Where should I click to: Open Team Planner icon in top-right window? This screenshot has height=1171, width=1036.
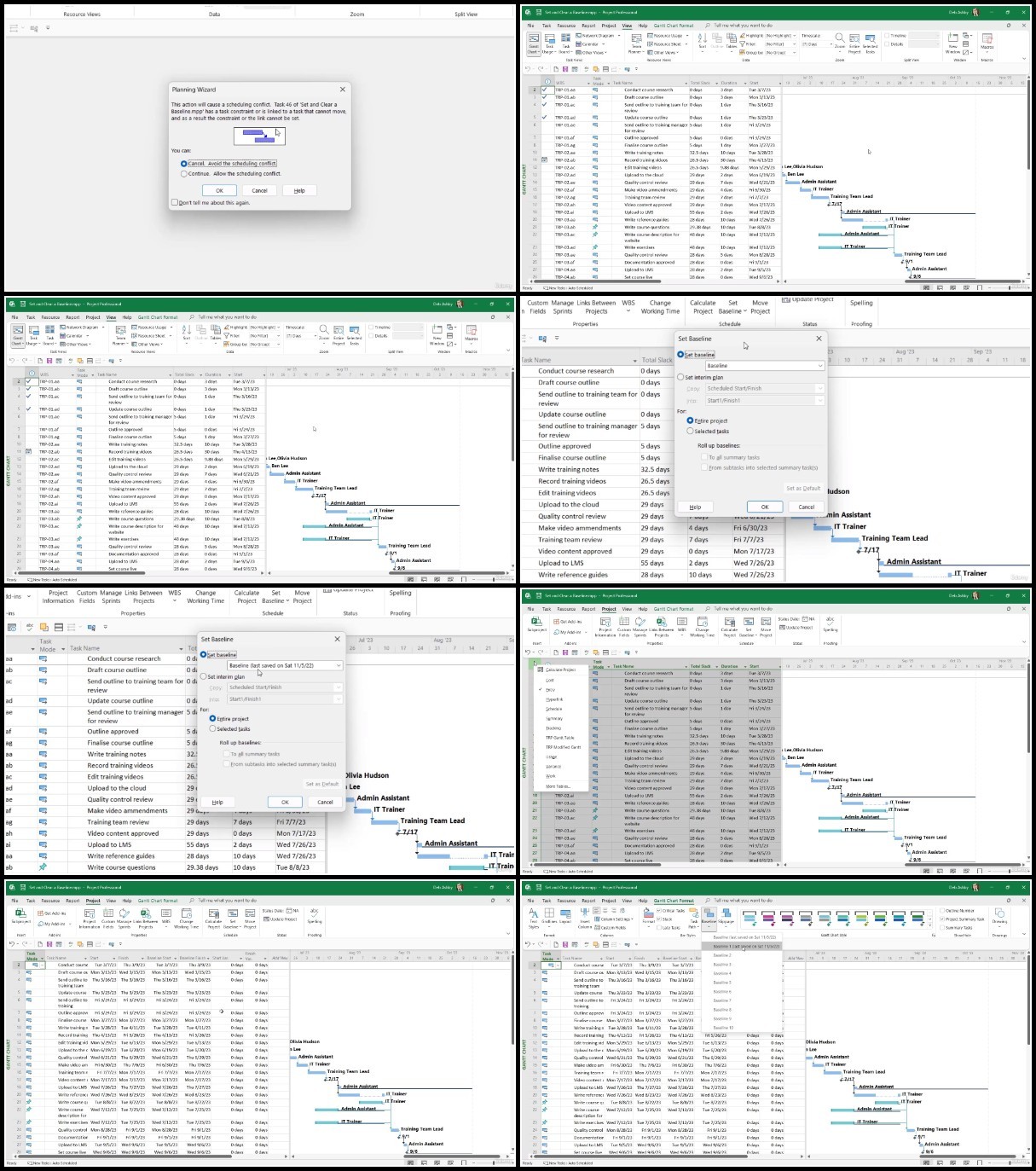(x=636, y=43)
